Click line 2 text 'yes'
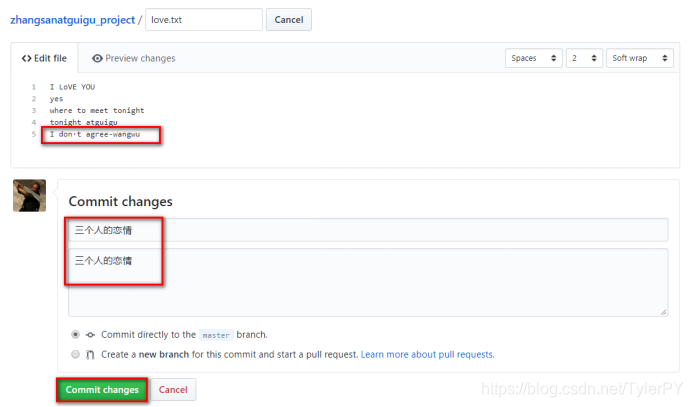This screenshot has width=693, height=407. (57, 99)
